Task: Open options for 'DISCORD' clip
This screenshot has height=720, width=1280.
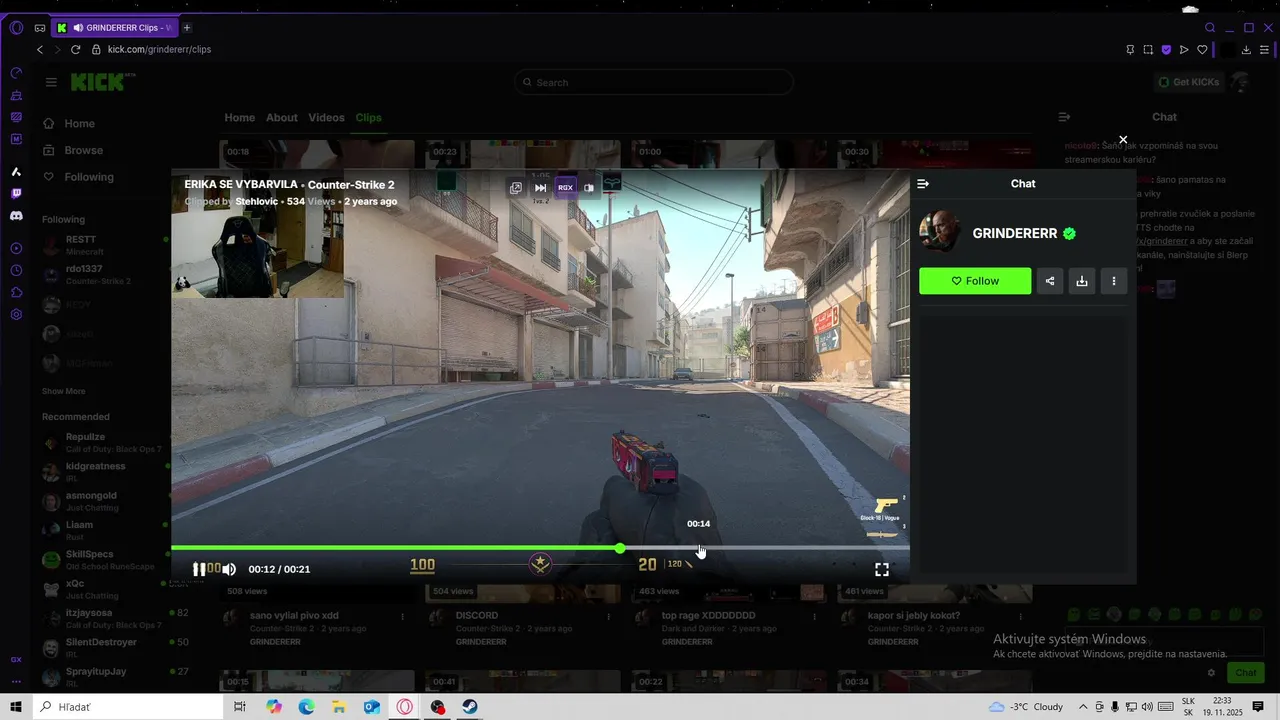Action: coord(609,616)
